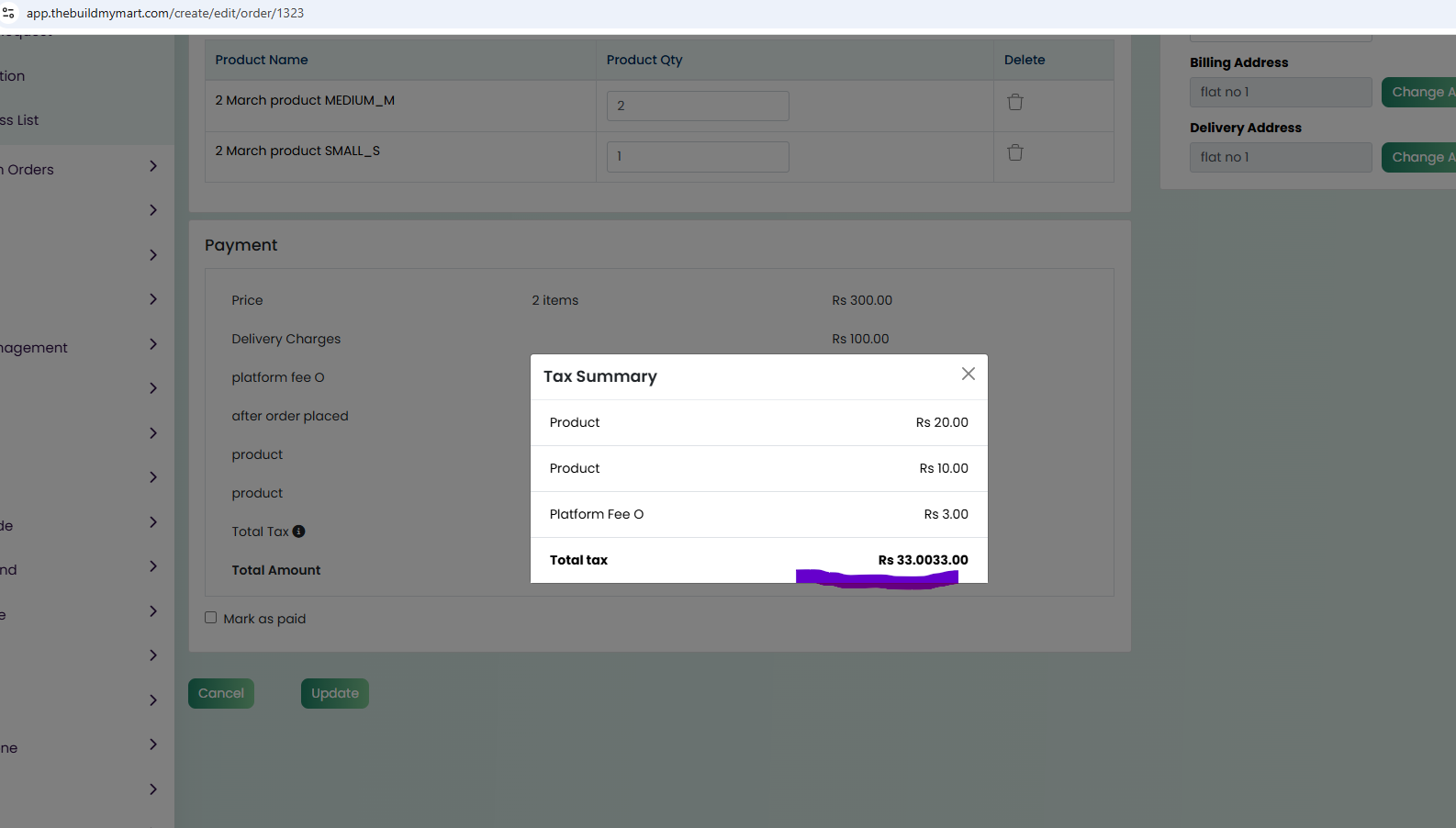Click the Total Amount label
The height and width of the screenshot is (828, 1456).
(276, 570)
